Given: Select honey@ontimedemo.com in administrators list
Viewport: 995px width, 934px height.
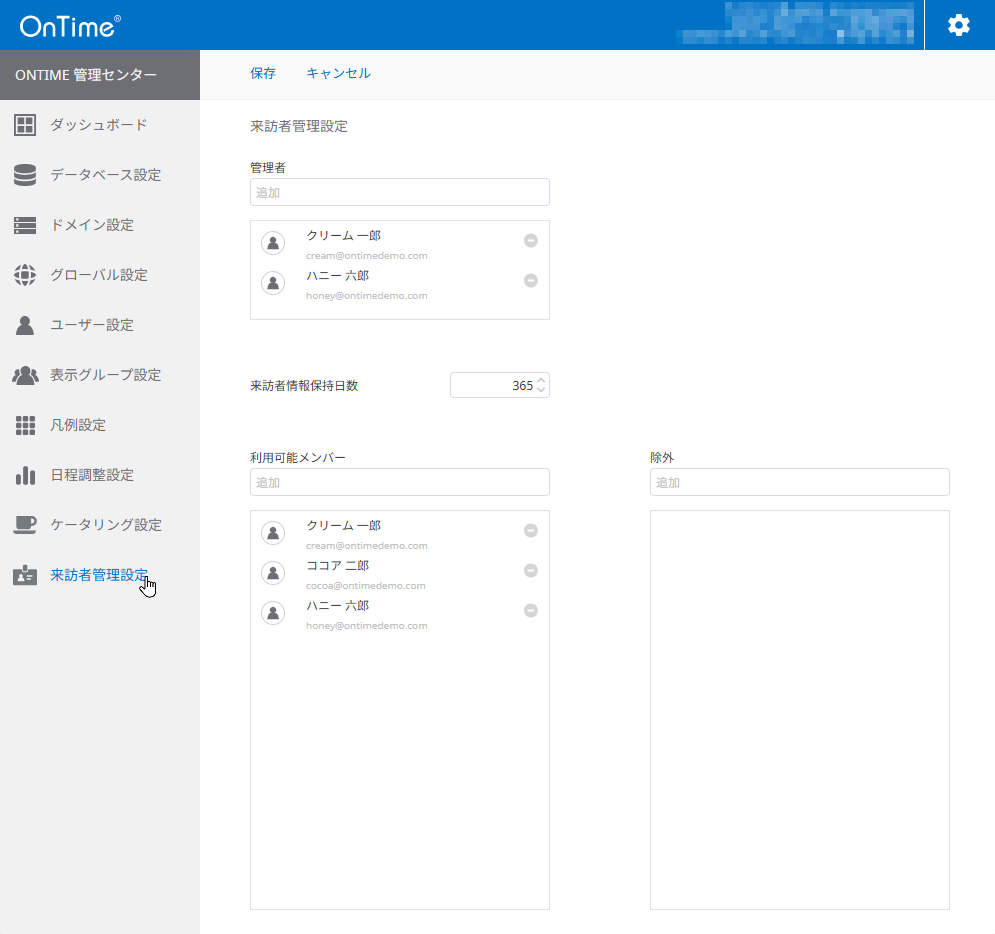Looking at the screenshot, I should click(367, 296).
